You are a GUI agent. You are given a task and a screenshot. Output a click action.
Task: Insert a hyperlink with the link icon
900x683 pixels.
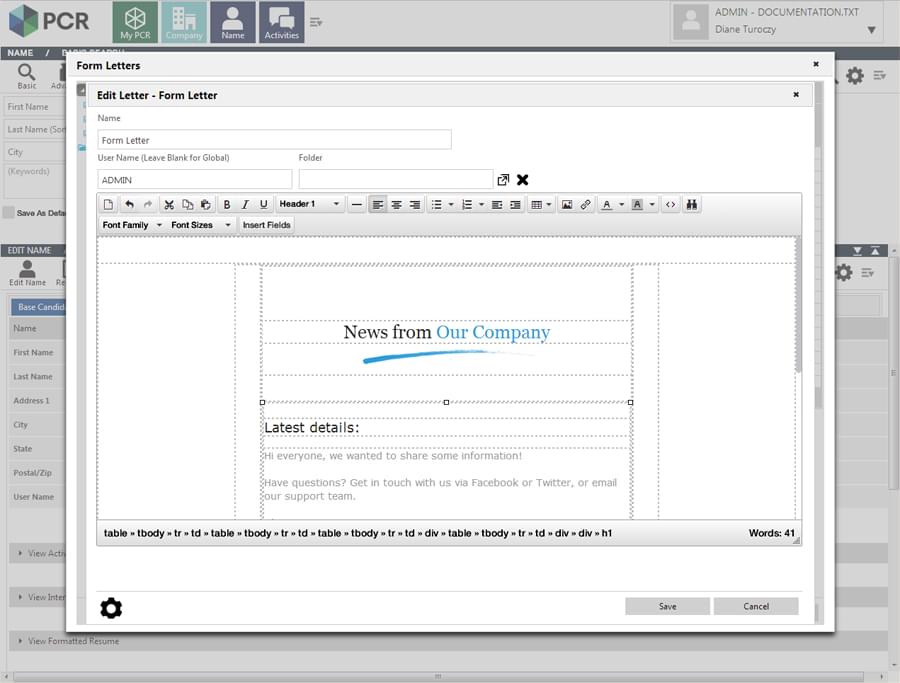[585, 204]
